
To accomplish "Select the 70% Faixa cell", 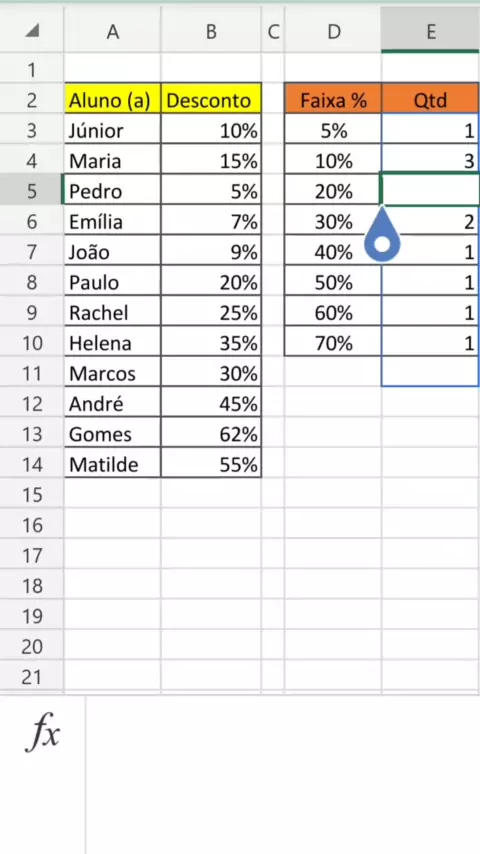I will coord(333,343).
